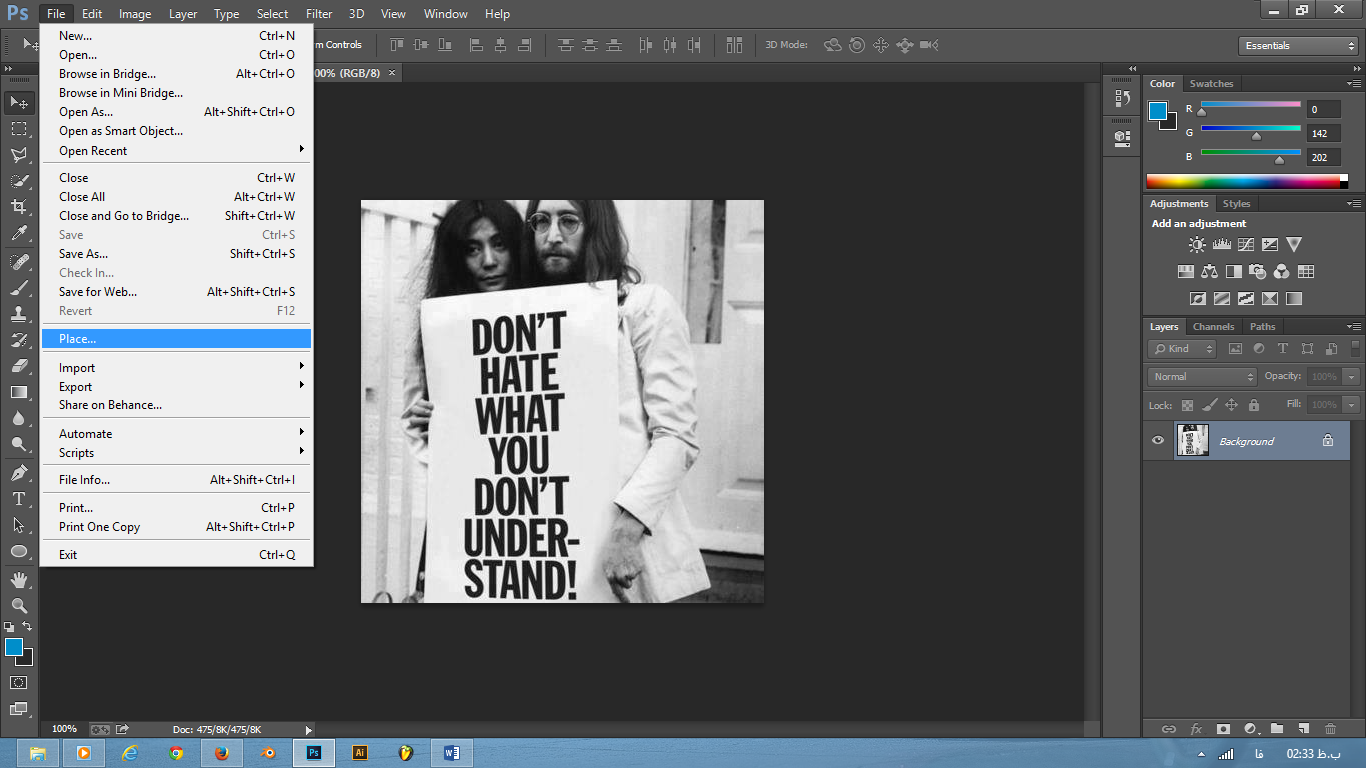Choose Print One Copy

[177, 527]
